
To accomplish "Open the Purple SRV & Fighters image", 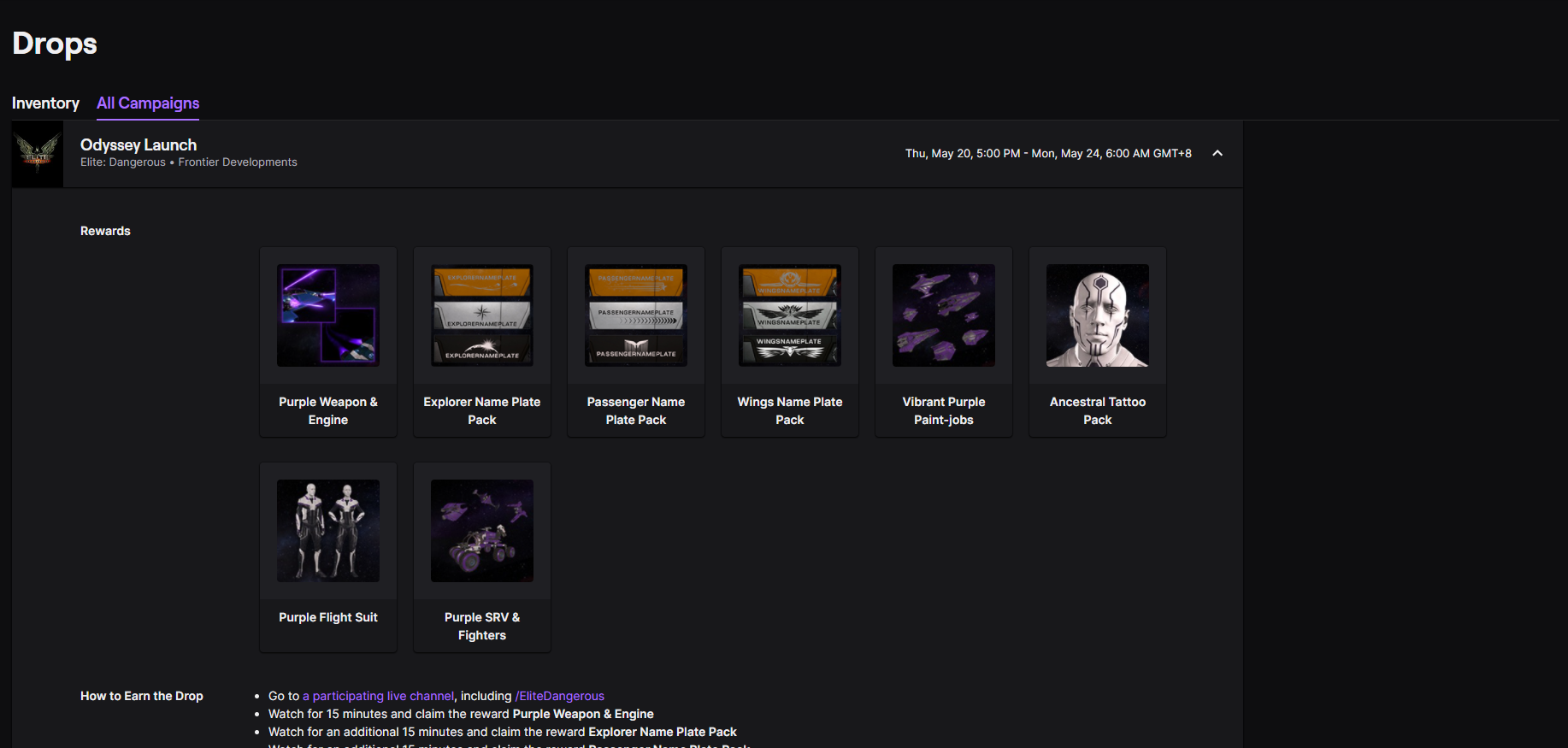I will pos(482,531).
